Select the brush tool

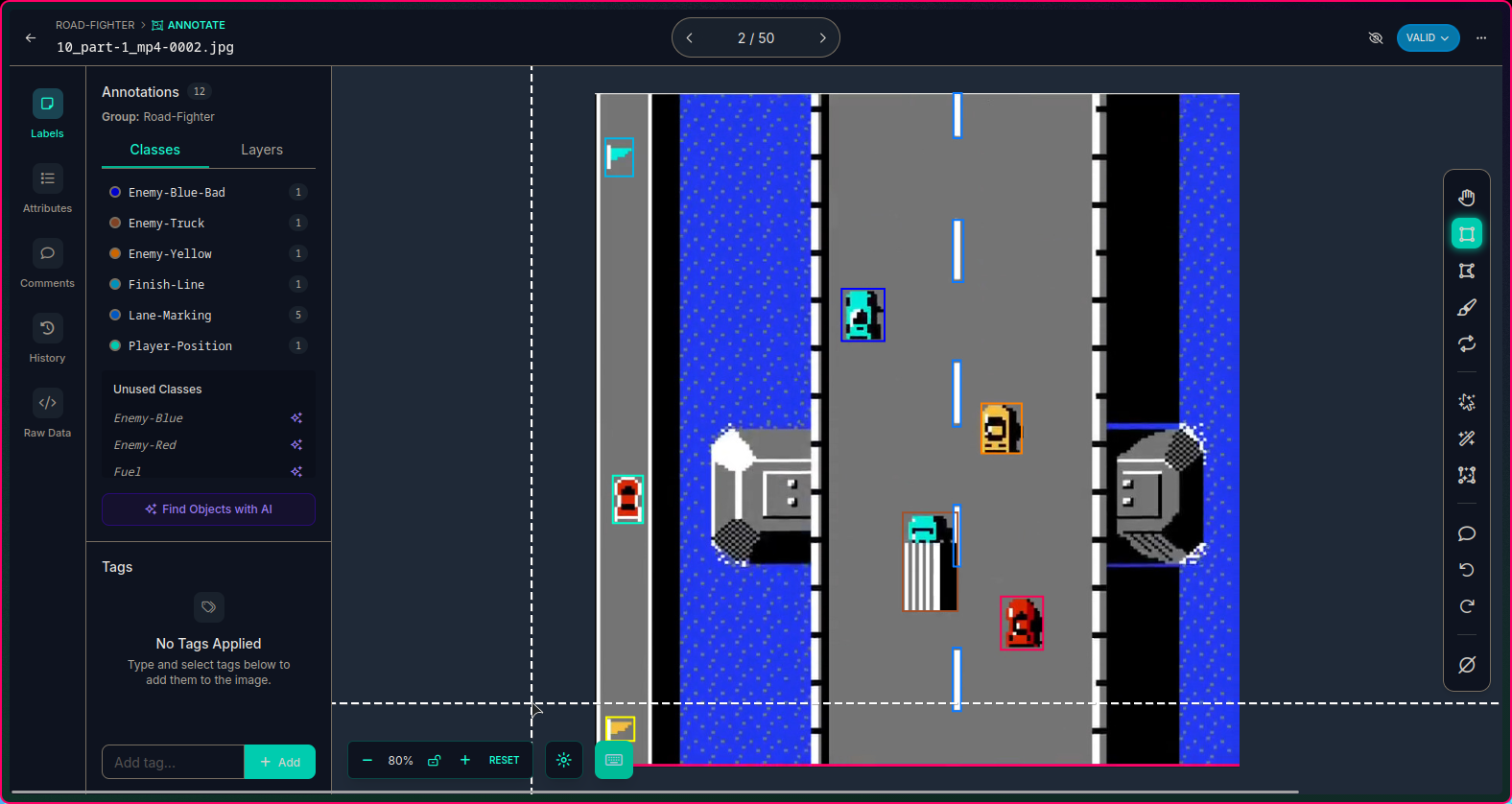[x=1467, y=307]
